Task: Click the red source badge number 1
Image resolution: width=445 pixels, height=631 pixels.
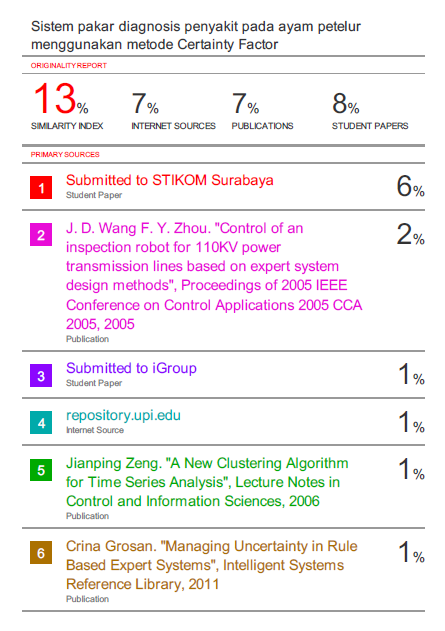Action: pyautogui.click(x=41, y=188)
